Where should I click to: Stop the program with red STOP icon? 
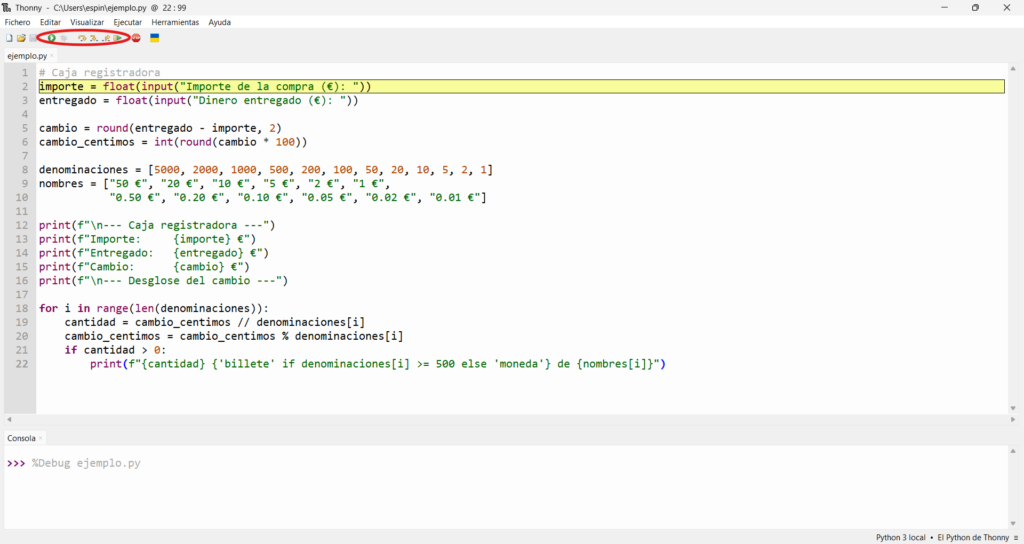(x=136, y=38)
